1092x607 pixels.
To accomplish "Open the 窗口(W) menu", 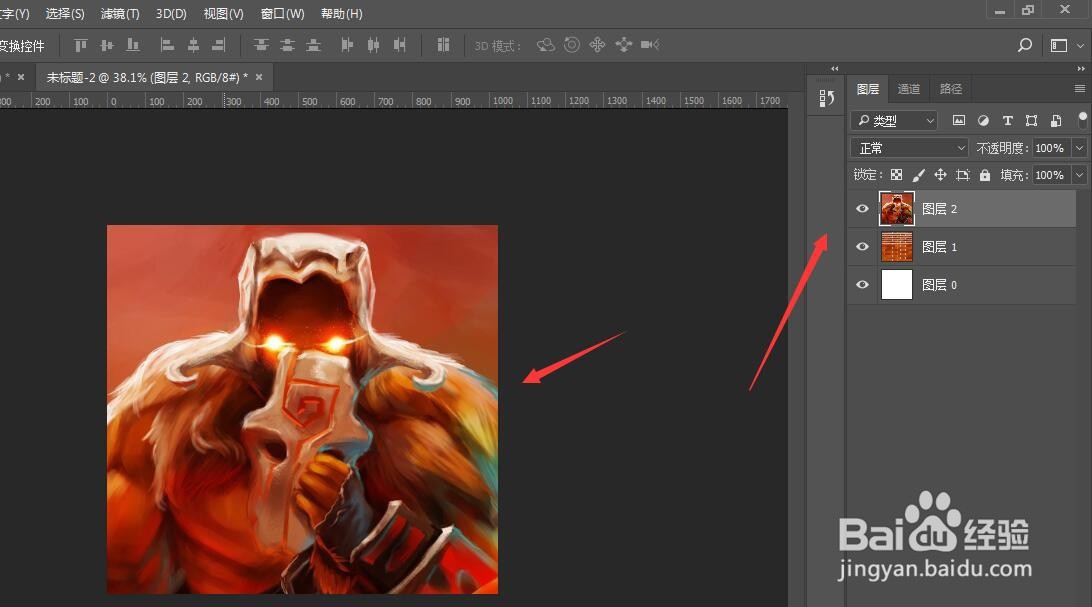I will [282, 14].
